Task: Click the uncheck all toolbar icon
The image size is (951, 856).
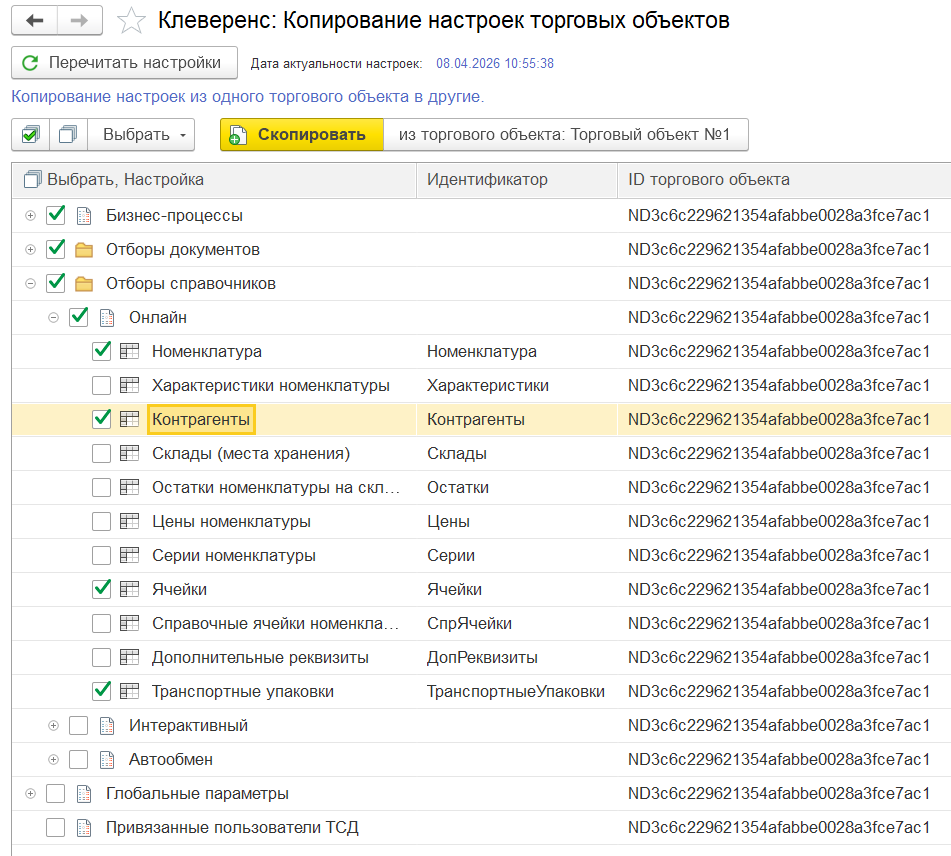Action: pos(68,134)
